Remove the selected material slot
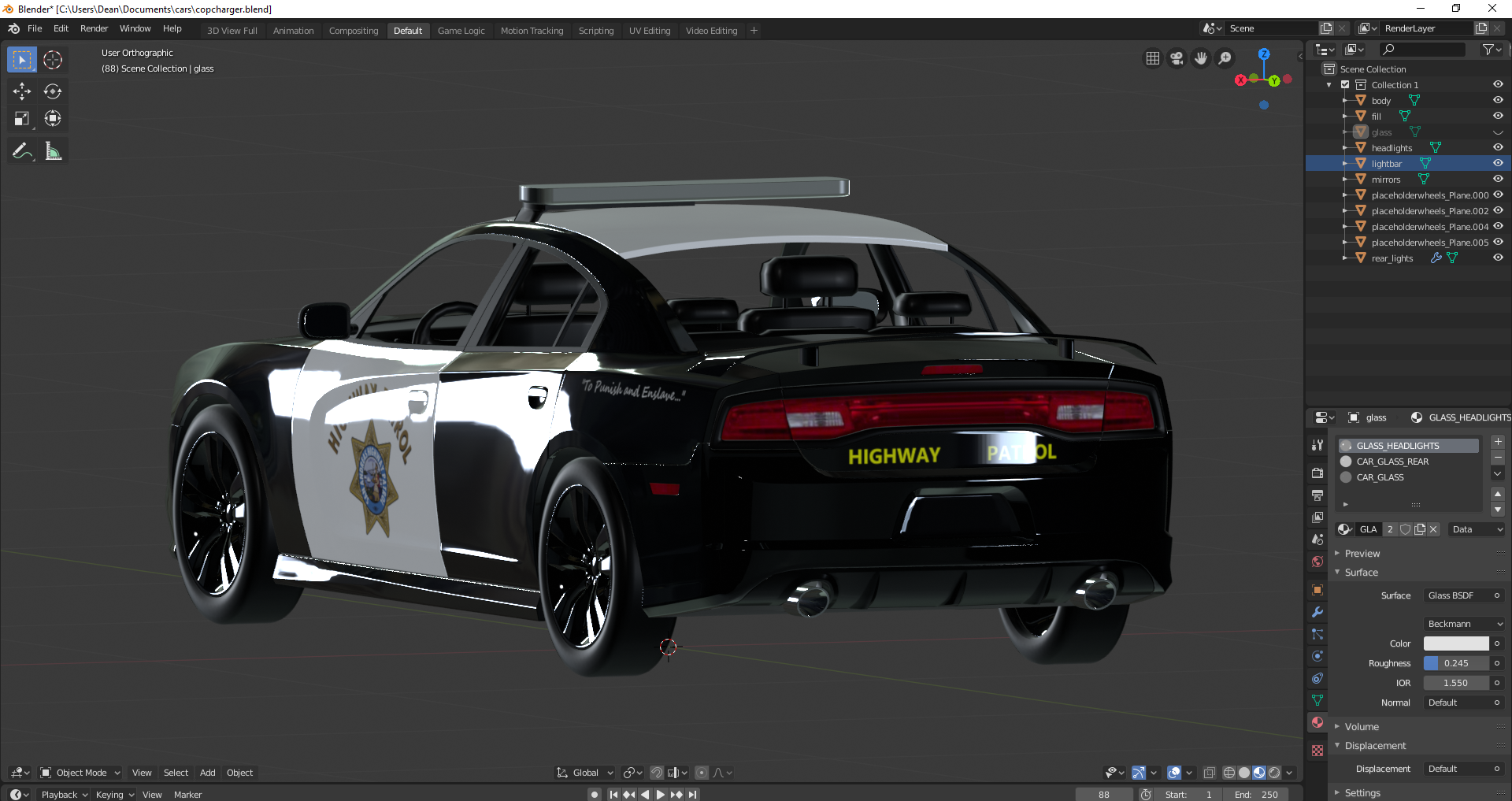This screenshot has height=801, width=1512. click(x=1498, y=458)
